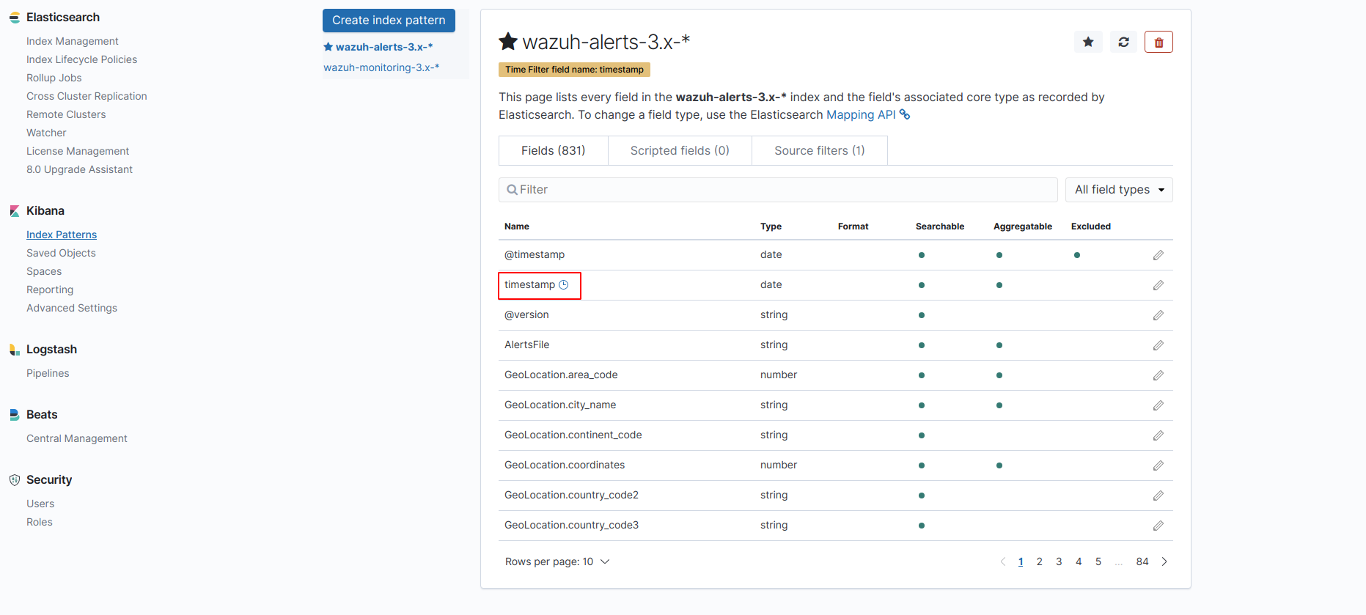Viewport: 1366px width, 615px height.
Task: Click the Kibana logo icon in sidebar
Action: pyautogui.click(x=14, y=211)
